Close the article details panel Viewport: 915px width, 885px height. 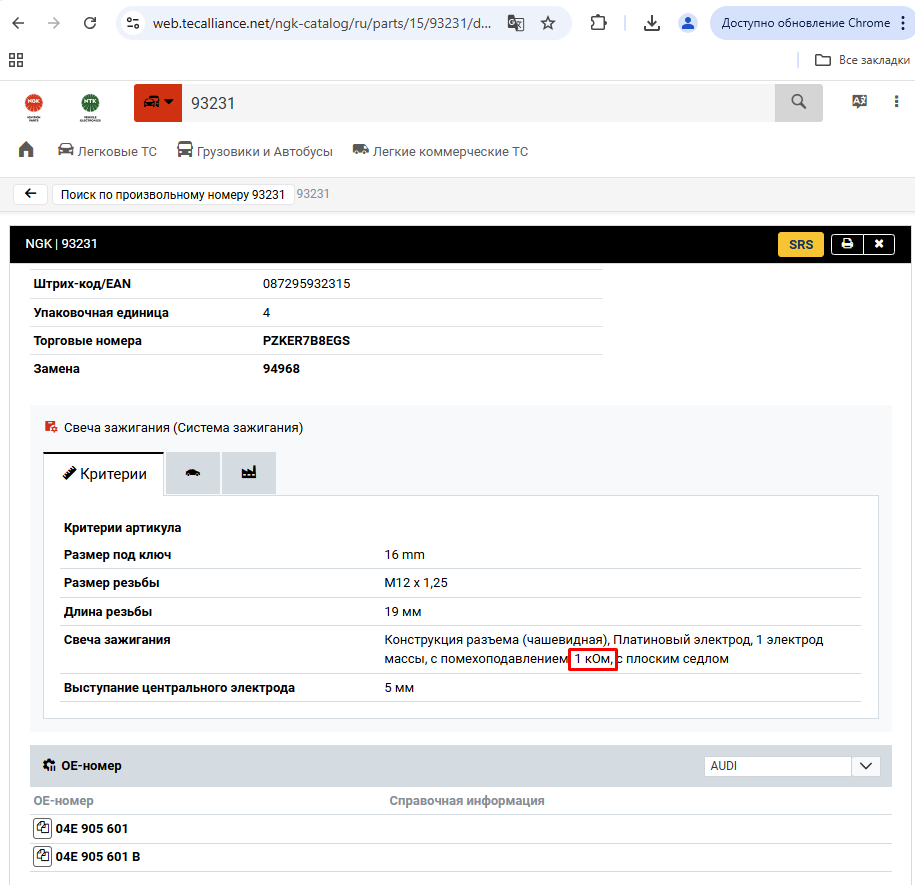tap(879, 244)
